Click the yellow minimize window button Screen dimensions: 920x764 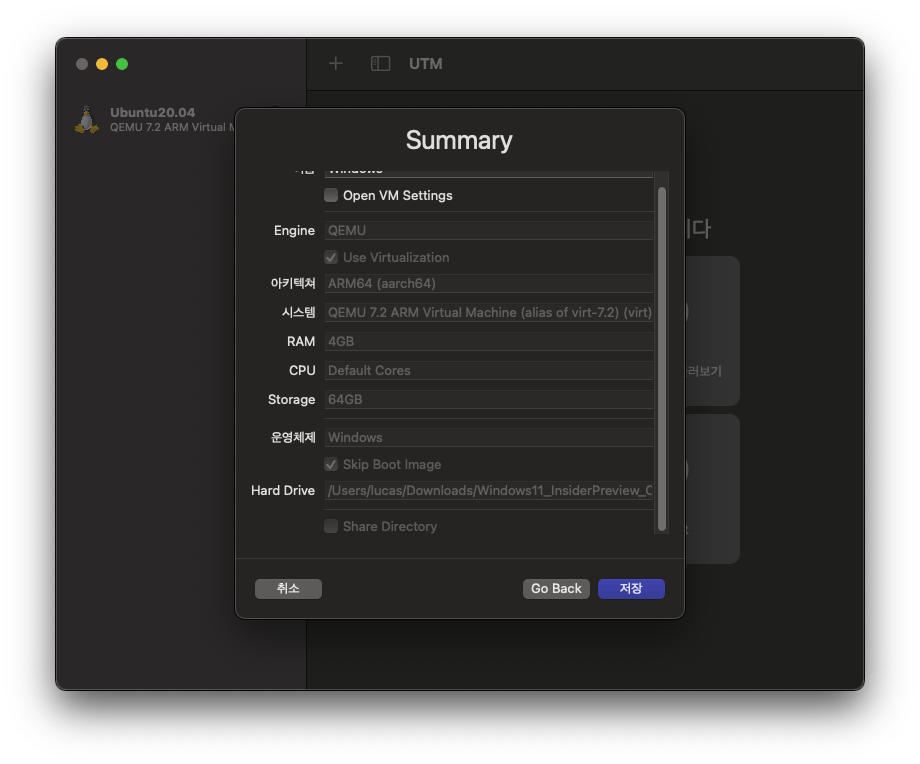pyautogui.click(x=102, y=64)
